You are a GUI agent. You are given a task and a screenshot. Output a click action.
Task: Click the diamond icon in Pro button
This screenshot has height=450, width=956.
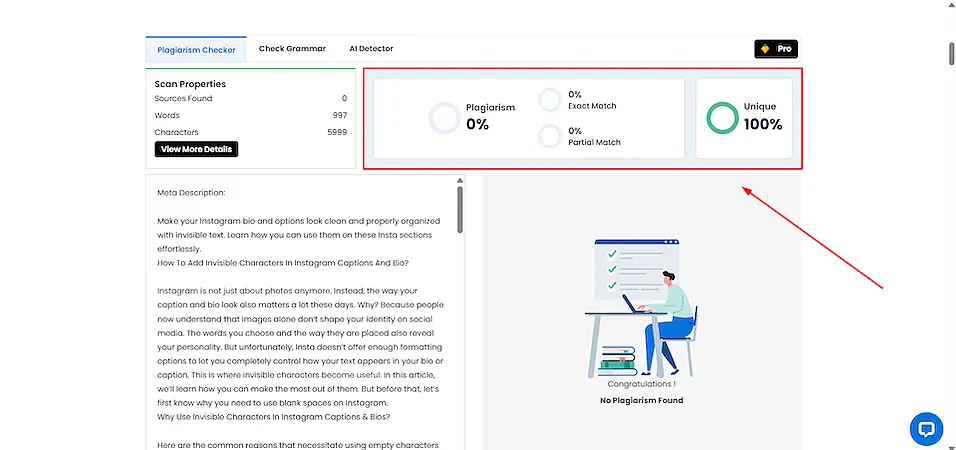(x=765, y=49)
